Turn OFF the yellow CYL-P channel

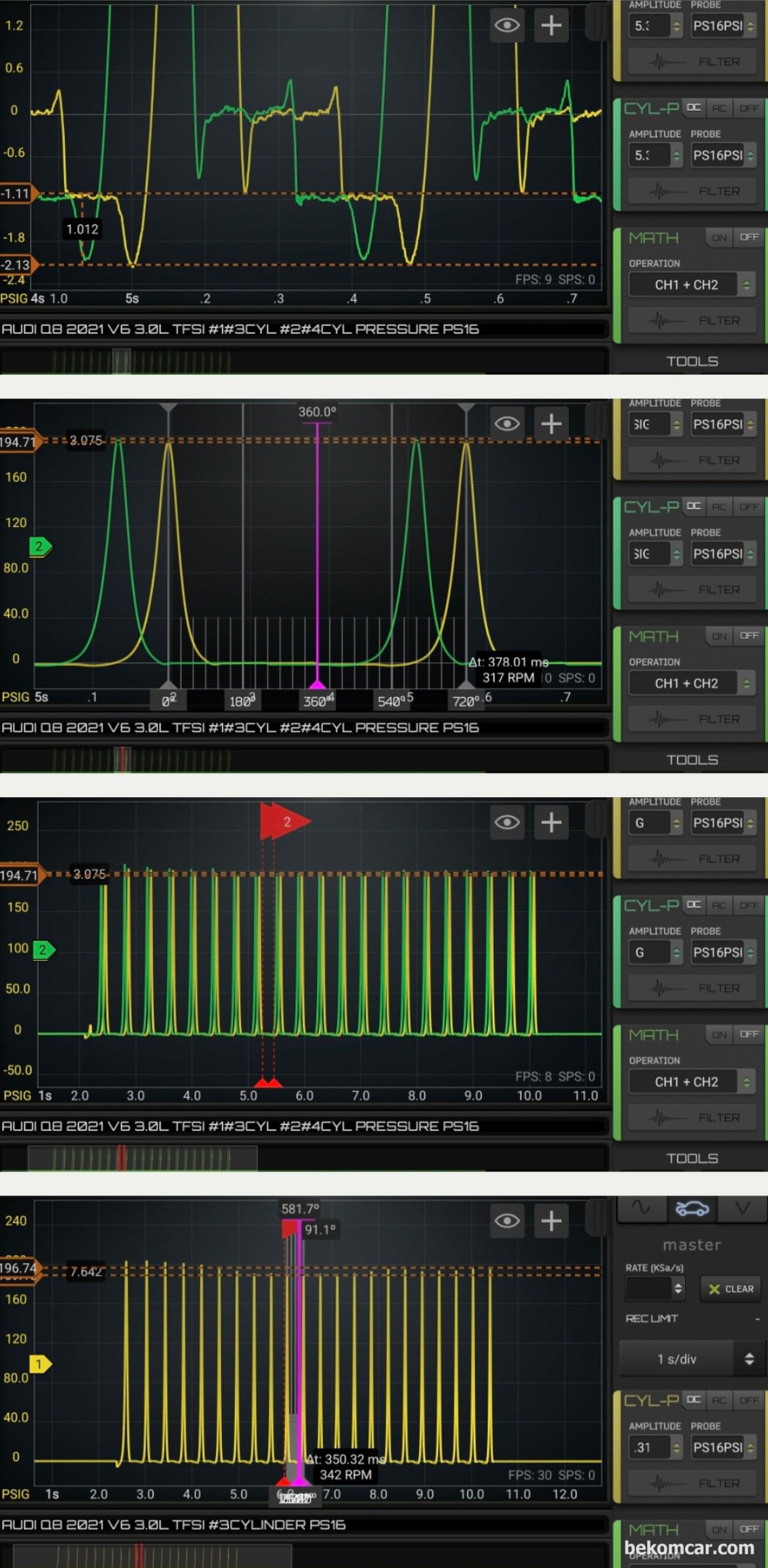(749, 1400)
